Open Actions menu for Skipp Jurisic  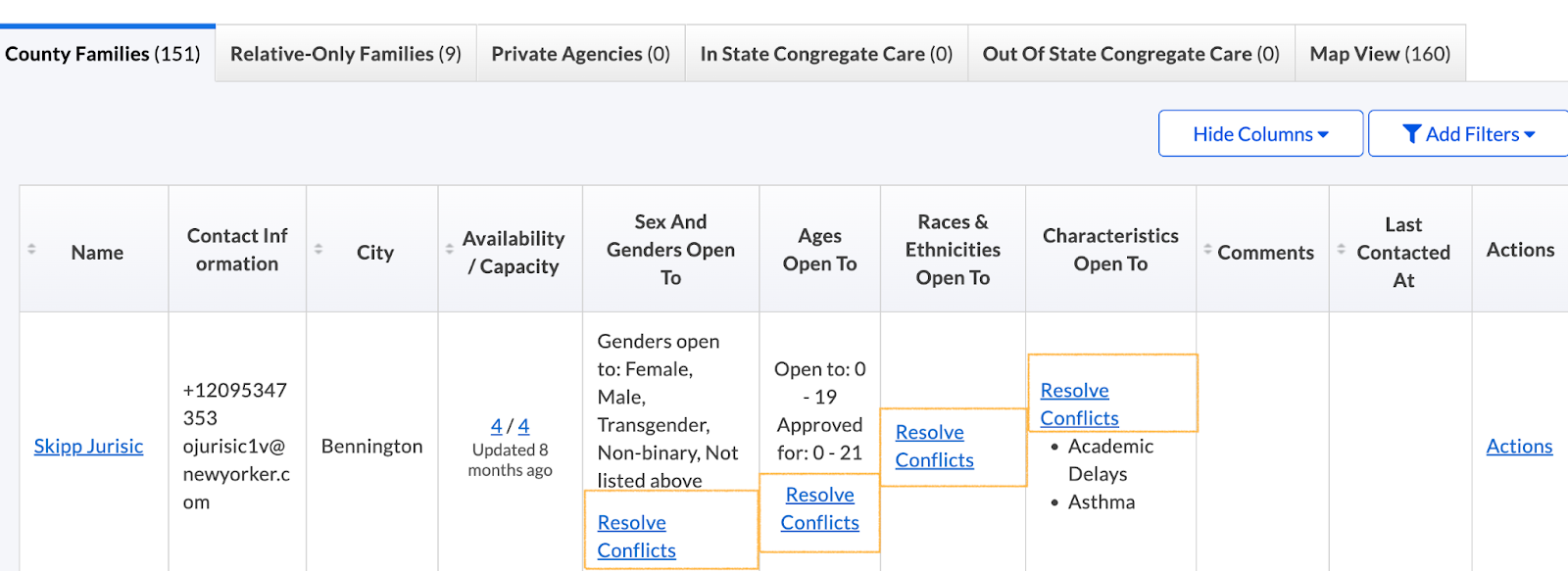click(x=1519, y=447)
